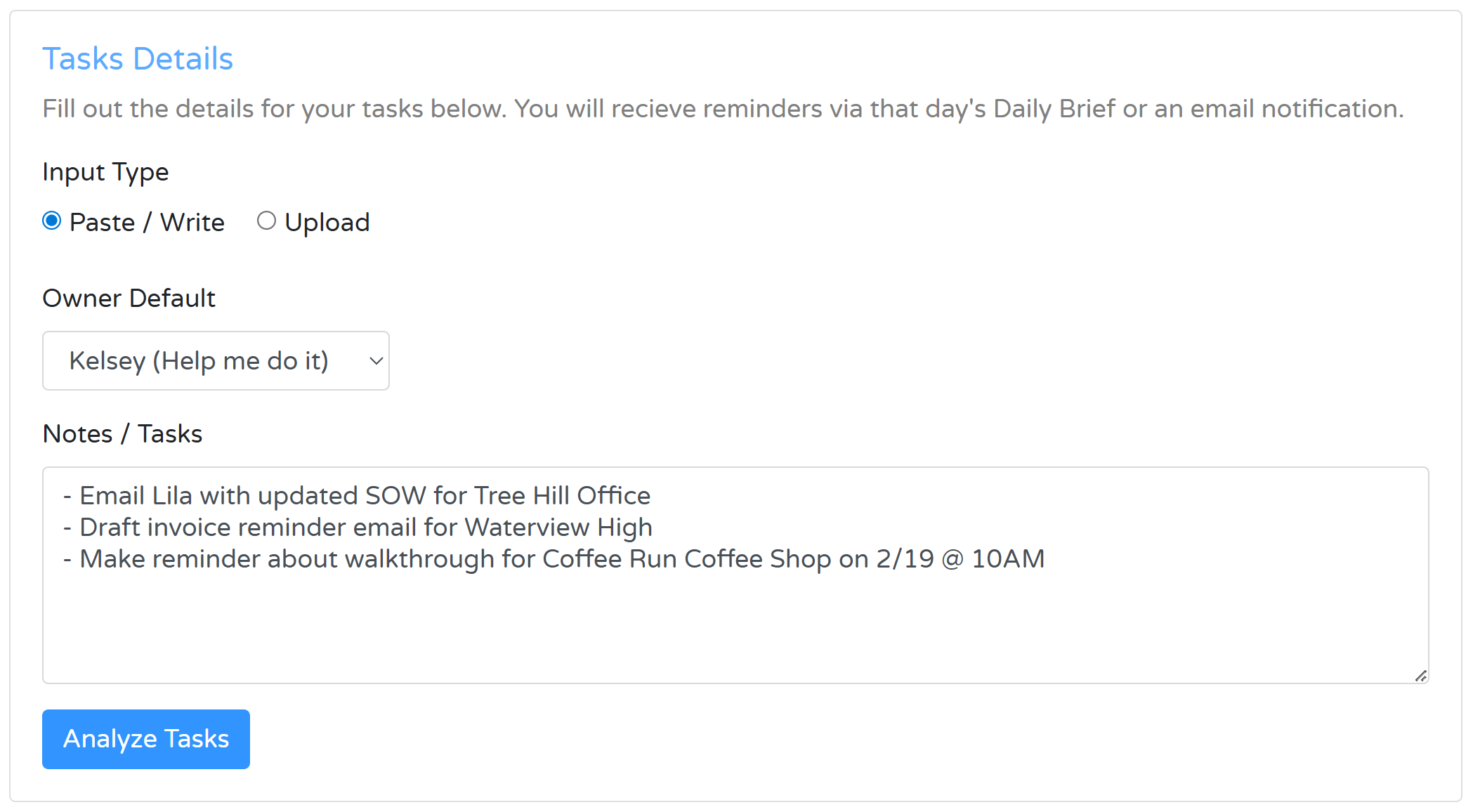This screenshot has width=1473, height=812.
Task: Click the "Paste / Write" option label
Action: 147,223
